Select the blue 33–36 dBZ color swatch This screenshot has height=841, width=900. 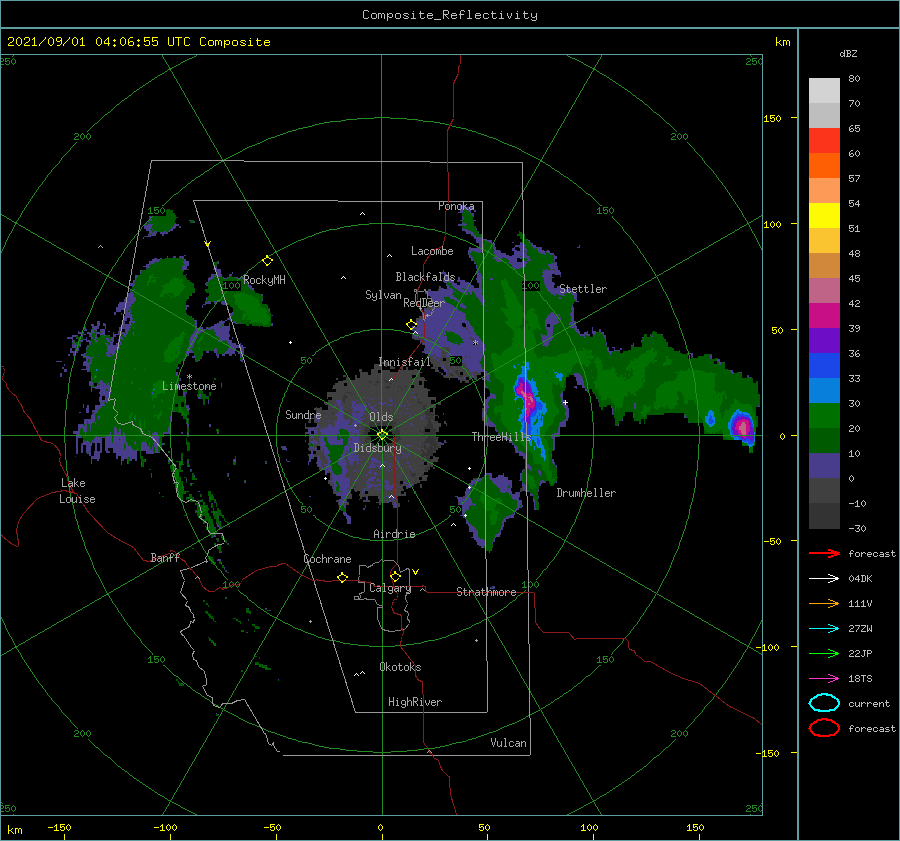tap(824, 366)
